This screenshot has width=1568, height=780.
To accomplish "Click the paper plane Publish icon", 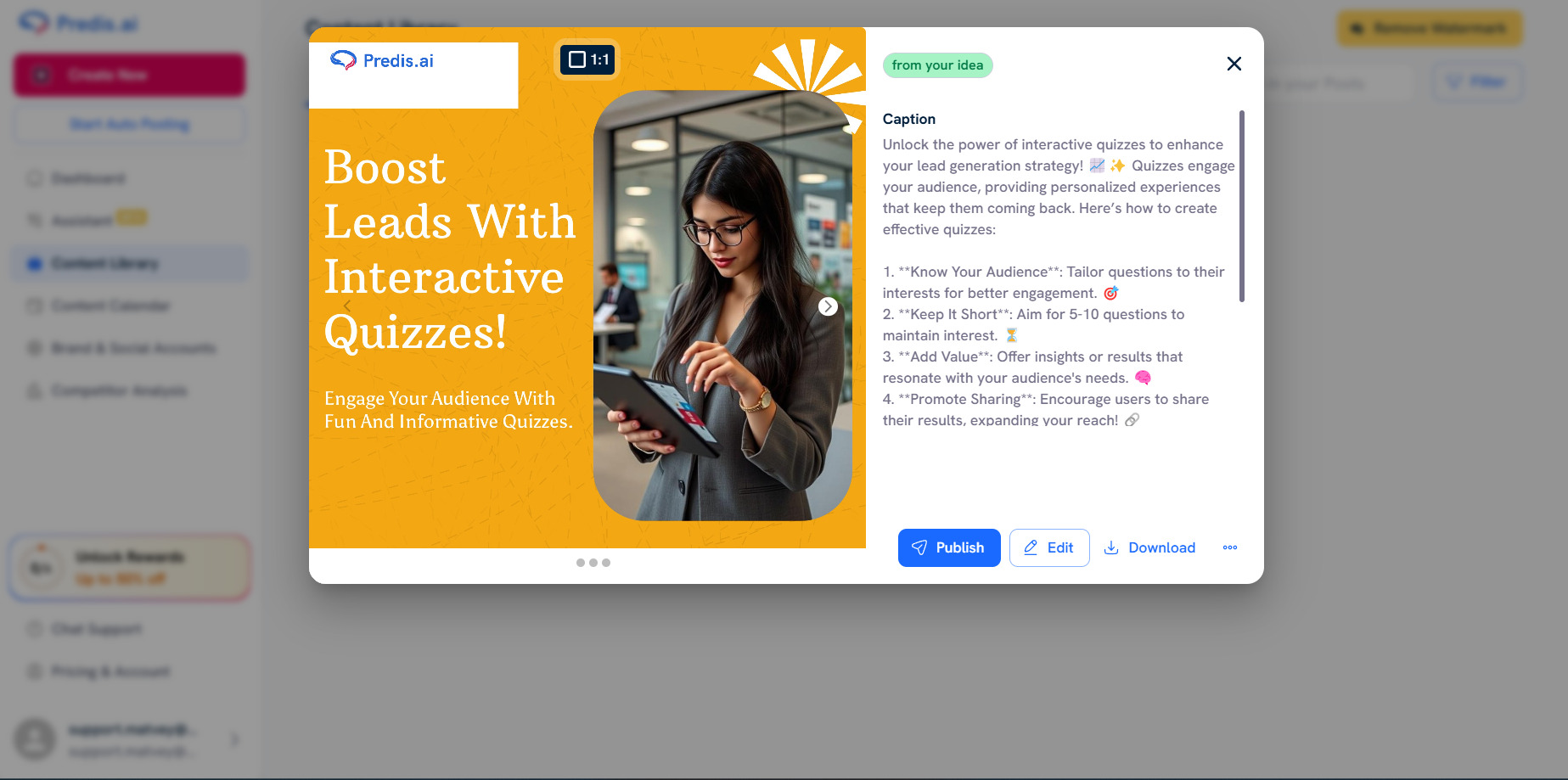I will [x=920, y=547].
